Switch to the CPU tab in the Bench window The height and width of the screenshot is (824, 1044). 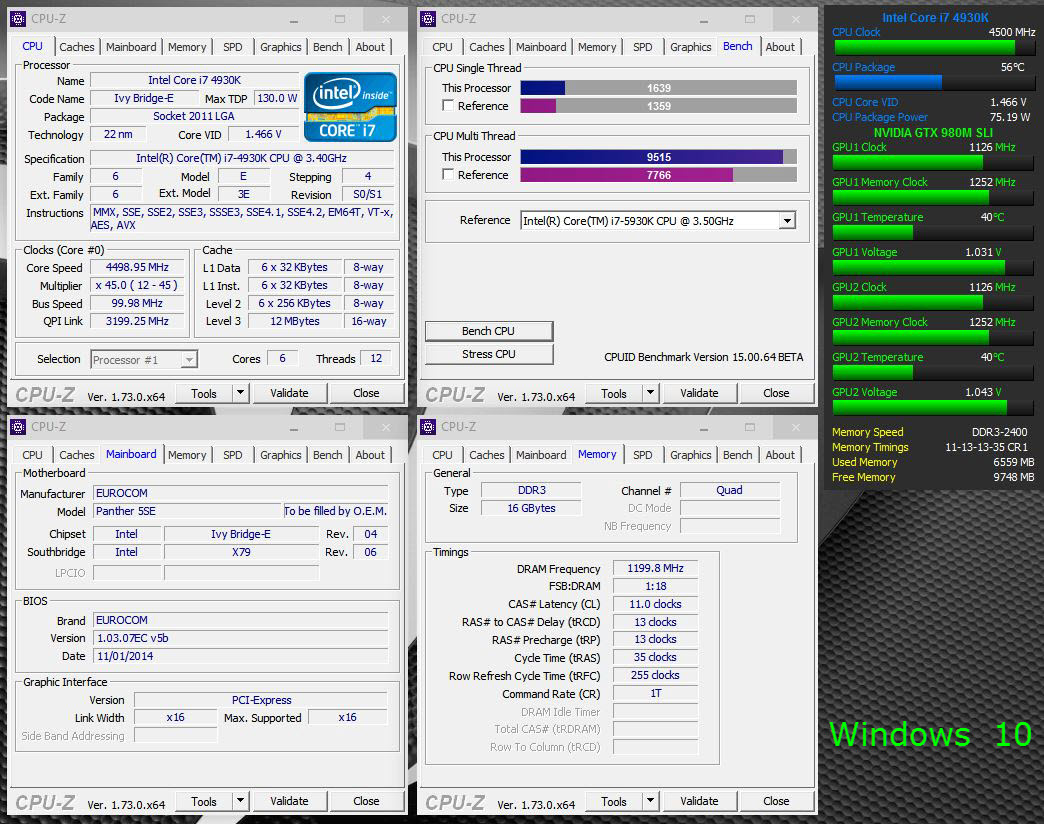pyautogui.click(x=442, y=47)
